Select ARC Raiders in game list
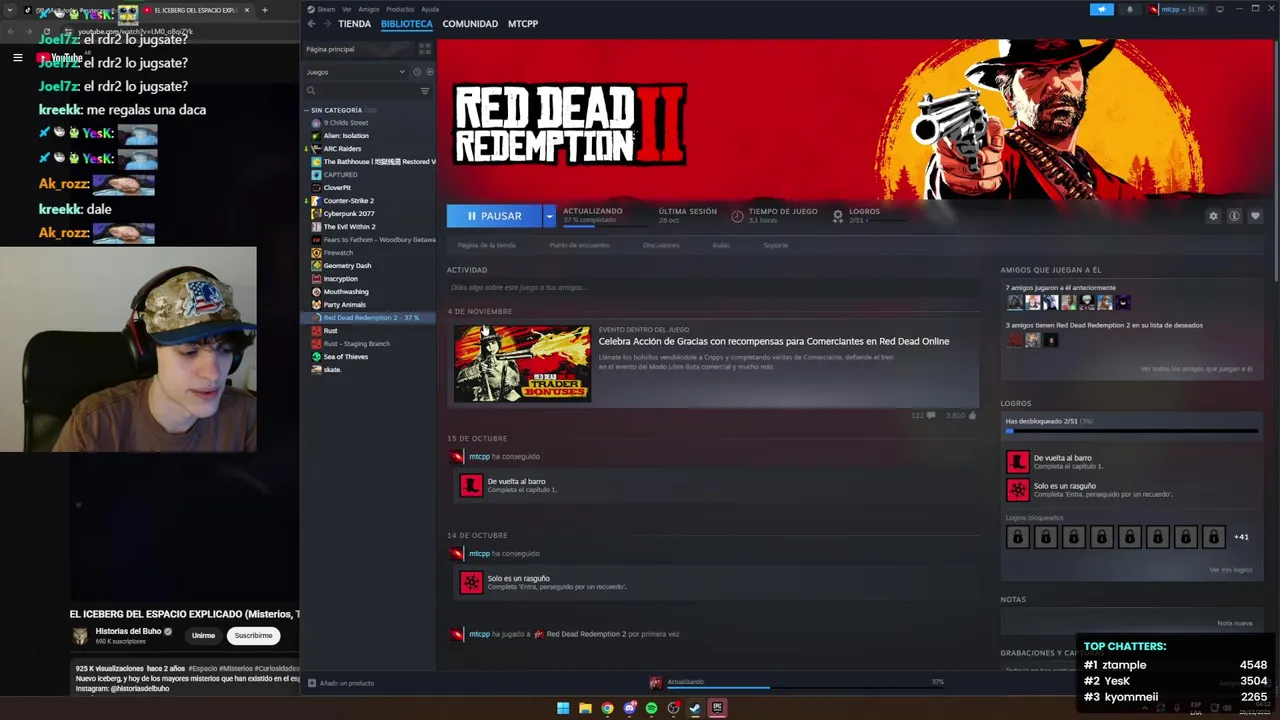 (342, 148)
